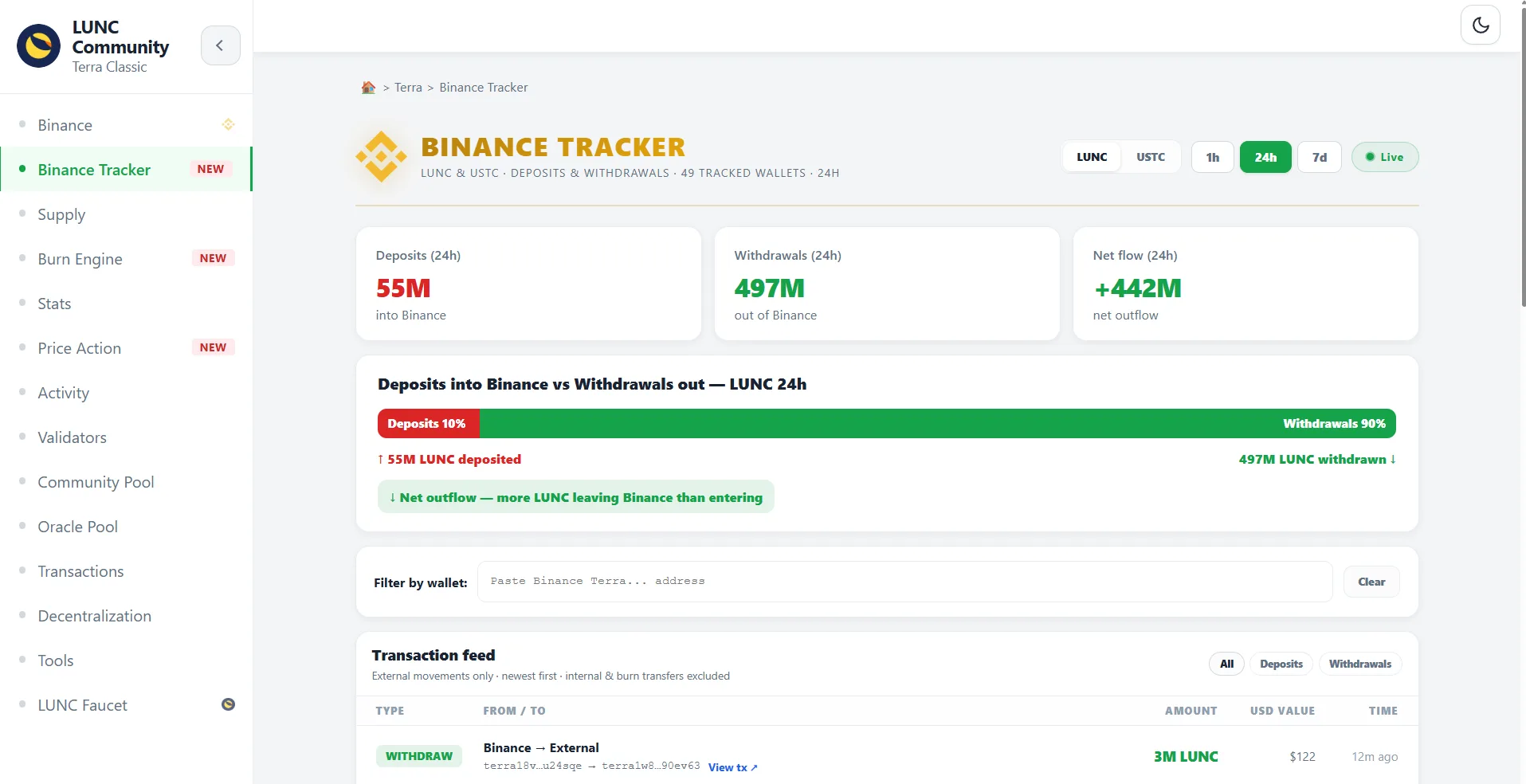1526x784 pixels.
Task: Open the Burn Engine sidebar page
Action: (80, 259)
